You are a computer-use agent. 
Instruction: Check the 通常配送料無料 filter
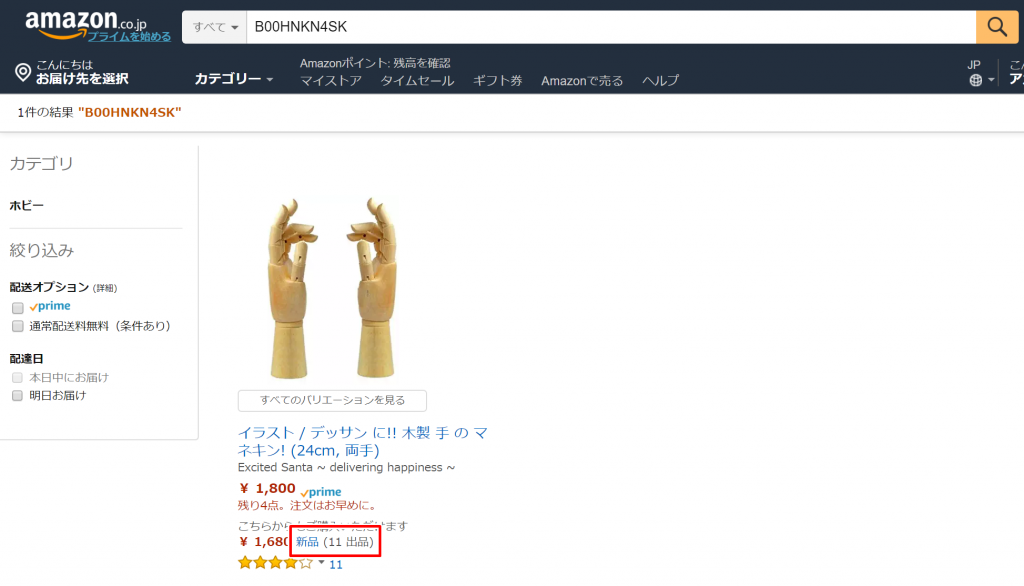pos(18,326)
